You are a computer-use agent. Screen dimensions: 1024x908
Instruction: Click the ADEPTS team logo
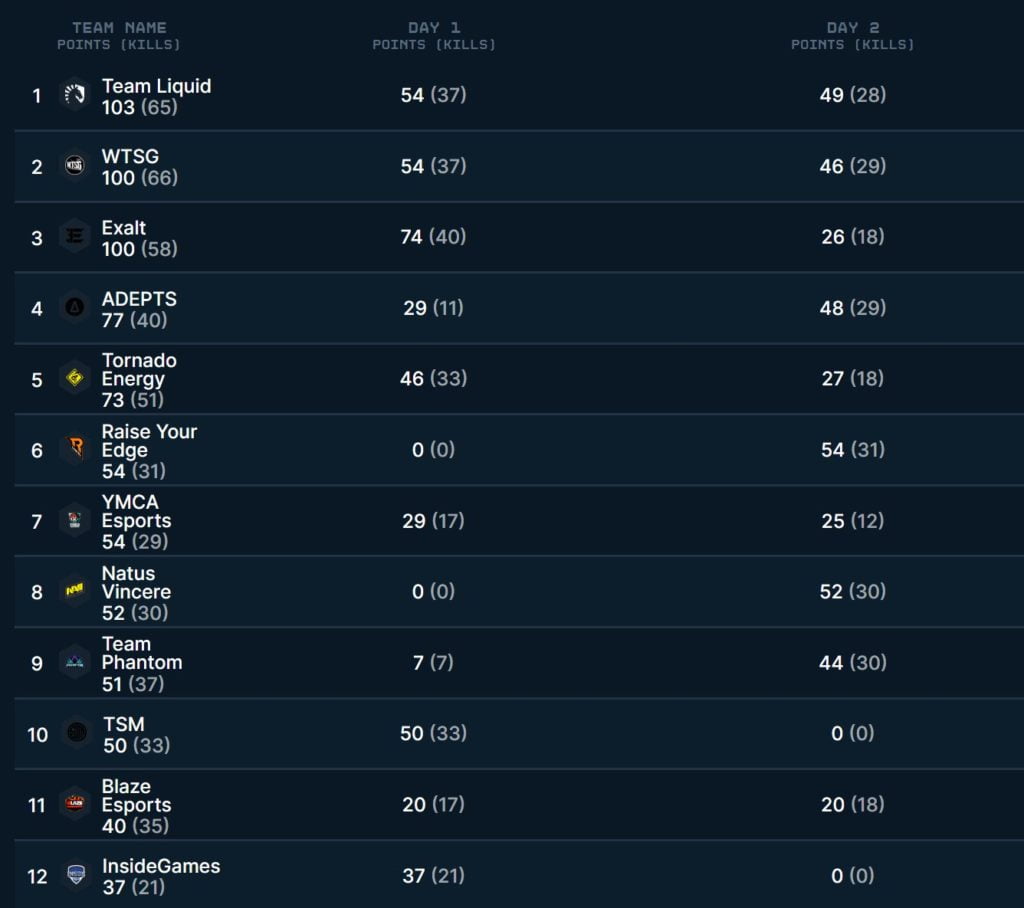75,308
